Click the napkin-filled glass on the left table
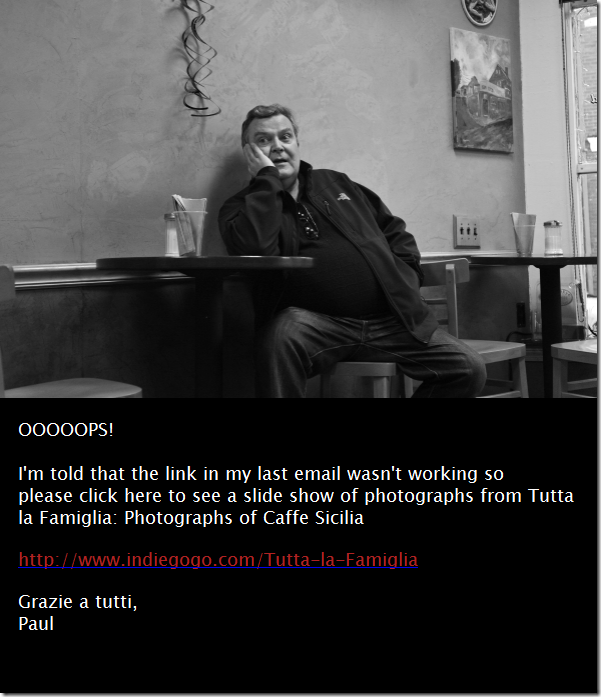601x697 pixels. pyautogui.click(x=190, y=226)
